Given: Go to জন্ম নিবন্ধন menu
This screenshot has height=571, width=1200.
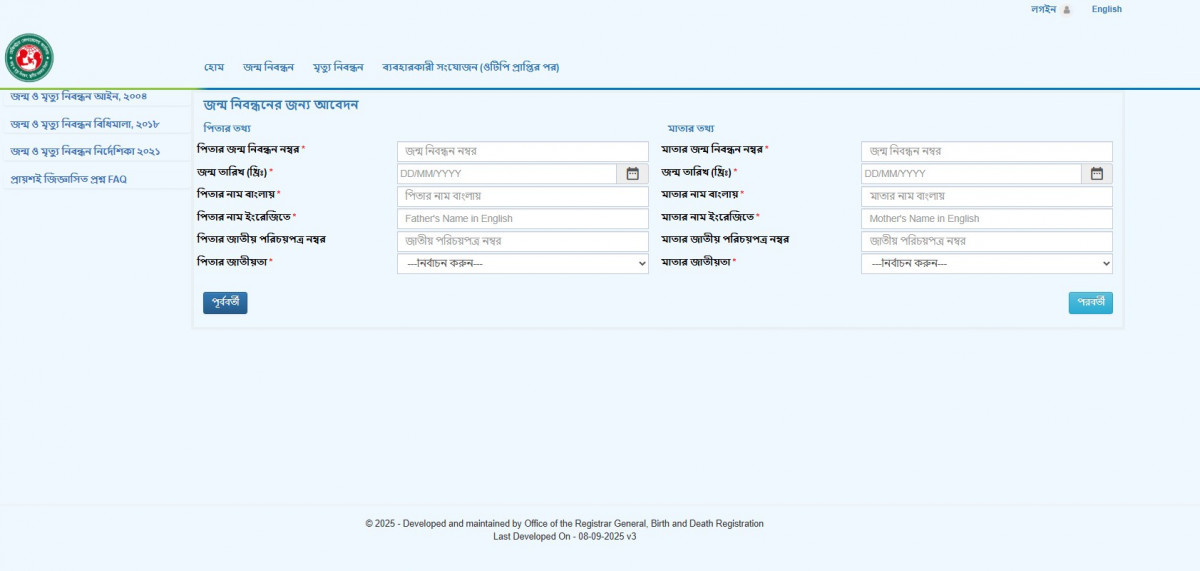Looking at the screenshot, I should coord(268,67).
